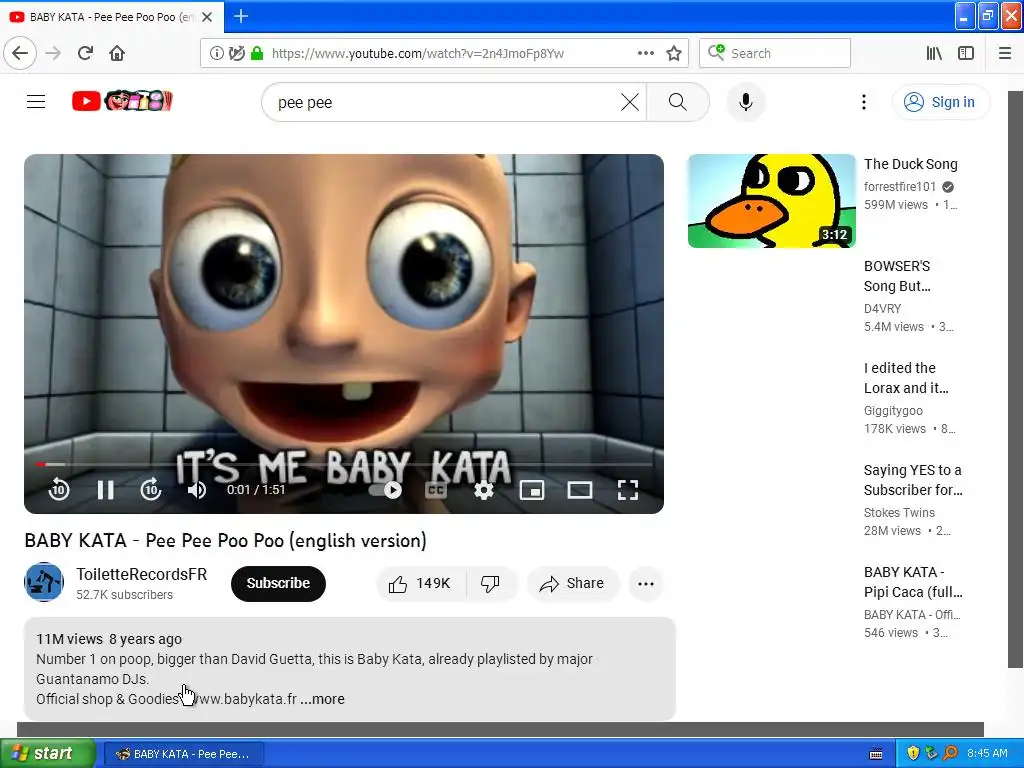The height and width of the screenshot is (768, 1024).
Task: Pause the video
Action: click(x=106, y=490)
